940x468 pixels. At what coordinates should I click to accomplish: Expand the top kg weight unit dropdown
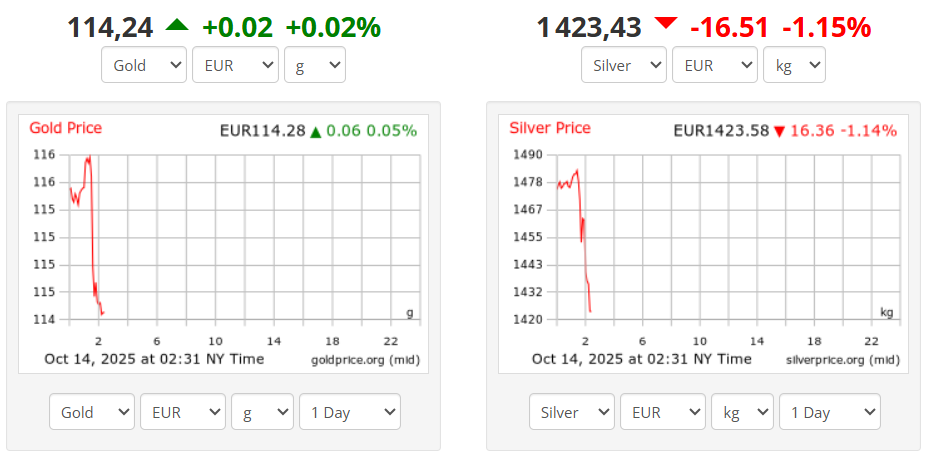[795, 66]
